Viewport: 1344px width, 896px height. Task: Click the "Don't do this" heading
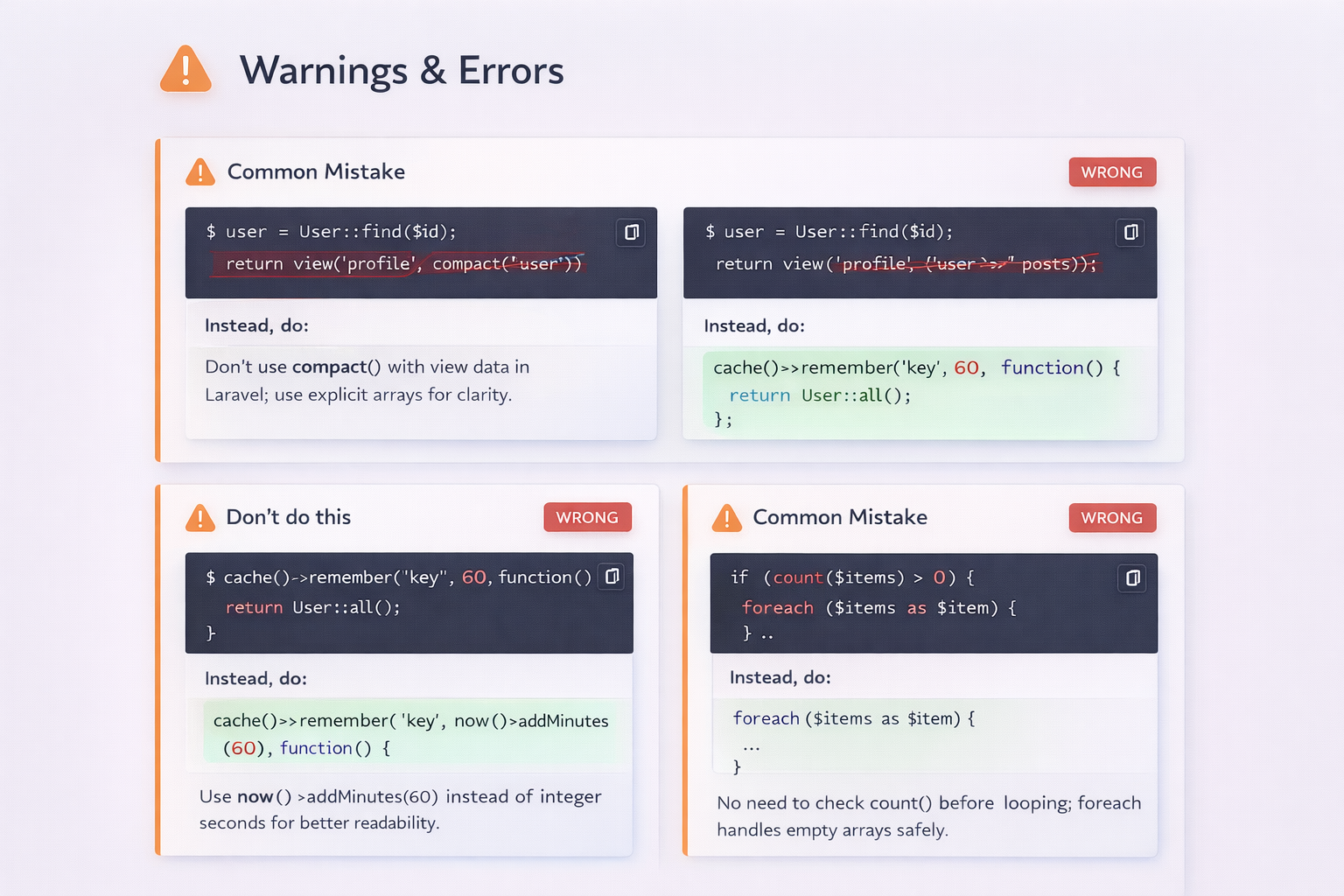tap(288, 517)
